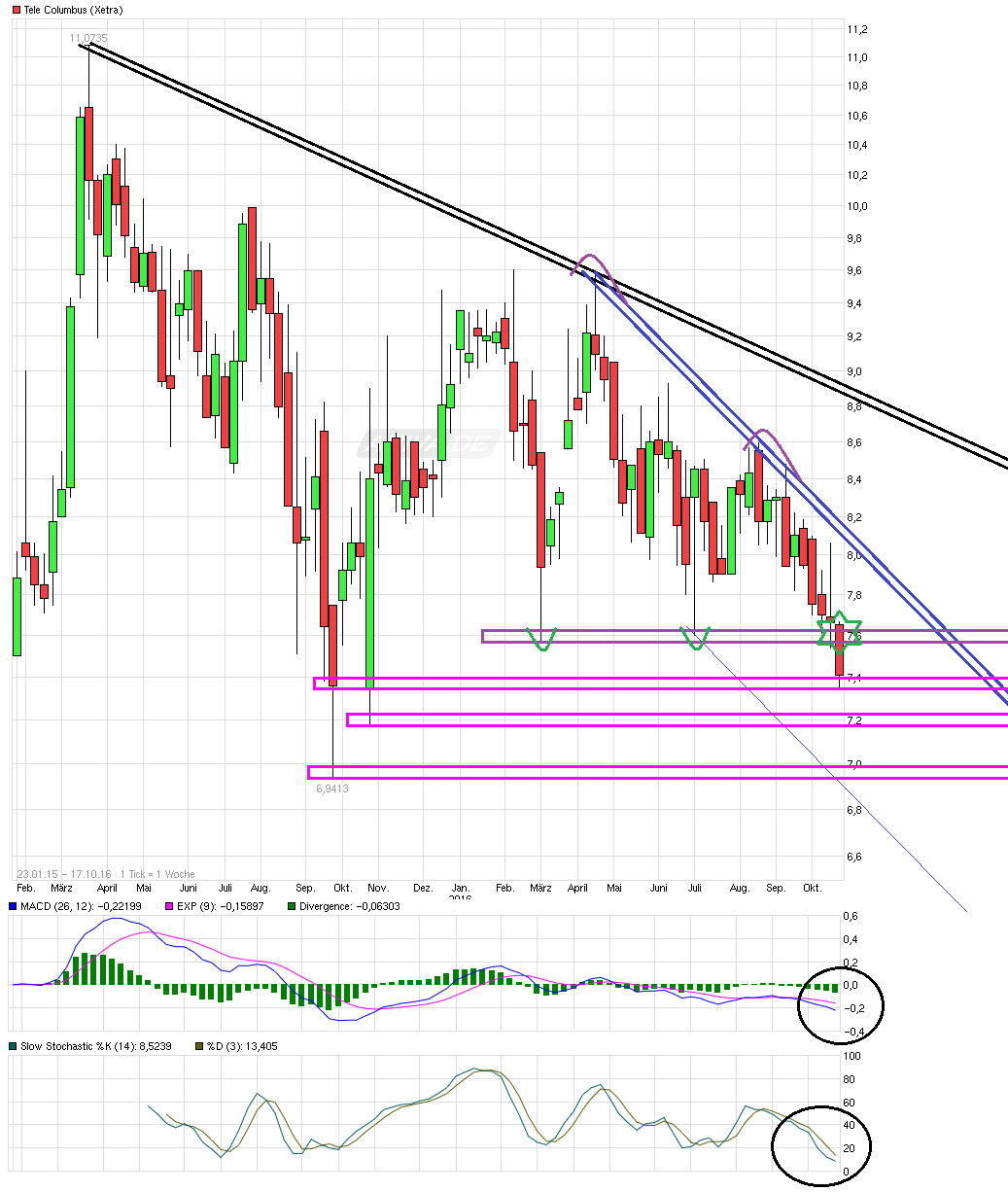Click the Feb. month label on the axis
Image resolution: width=1008 pixels, height=1192 pixels.
pos(26,888)
